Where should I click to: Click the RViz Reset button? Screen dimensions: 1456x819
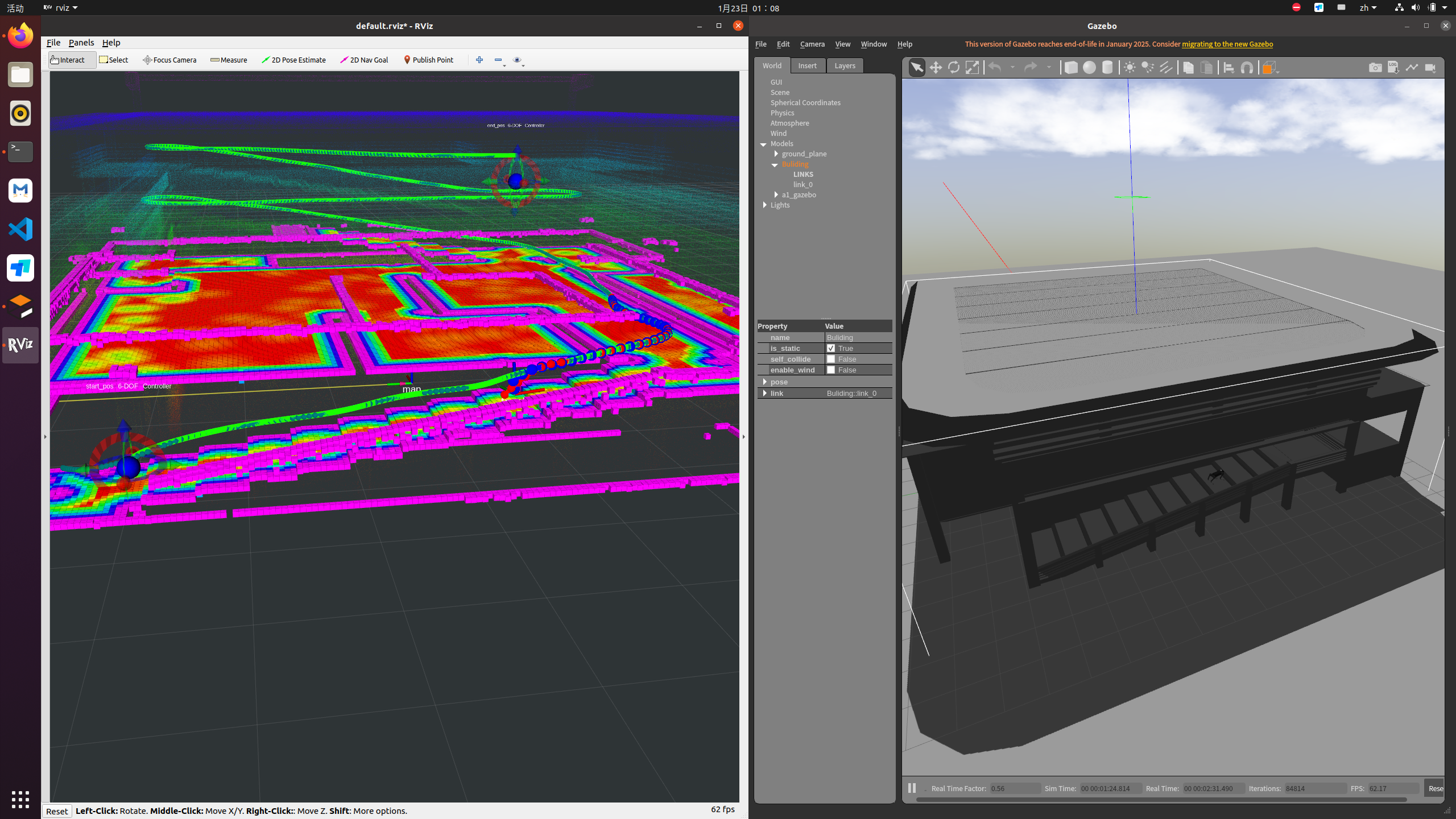(57, 811)
